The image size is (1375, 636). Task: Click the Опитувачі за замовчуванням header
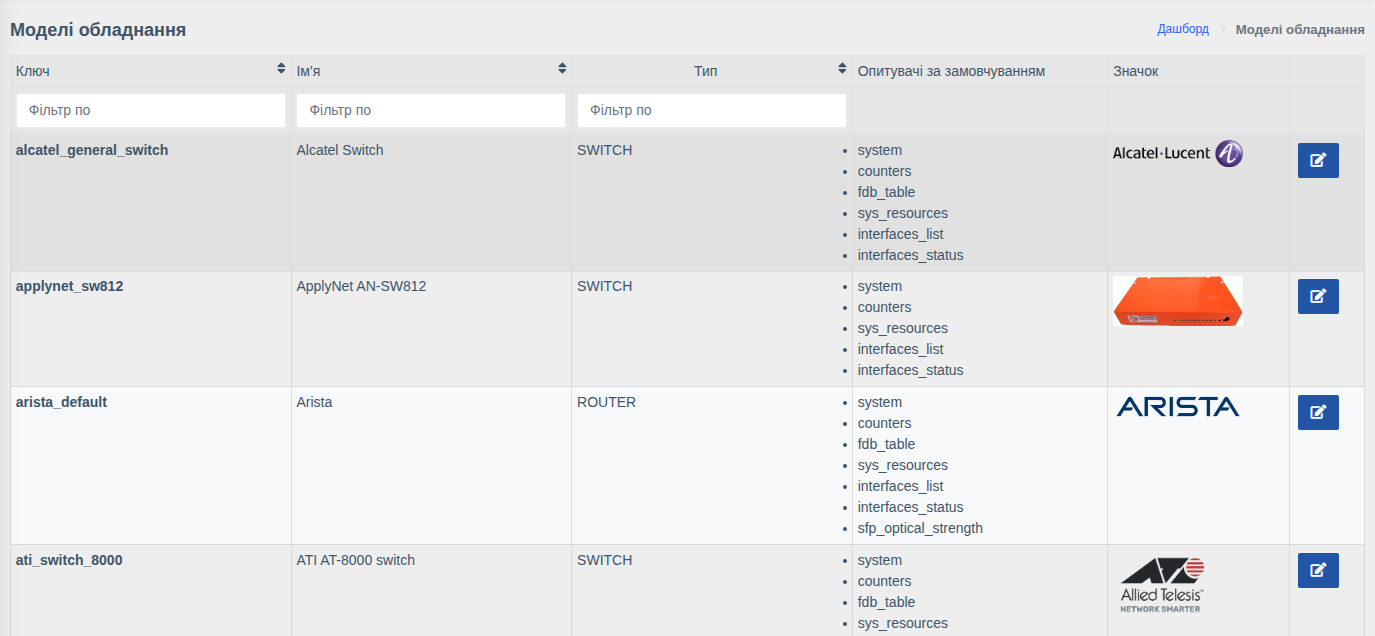pos(951,71)
